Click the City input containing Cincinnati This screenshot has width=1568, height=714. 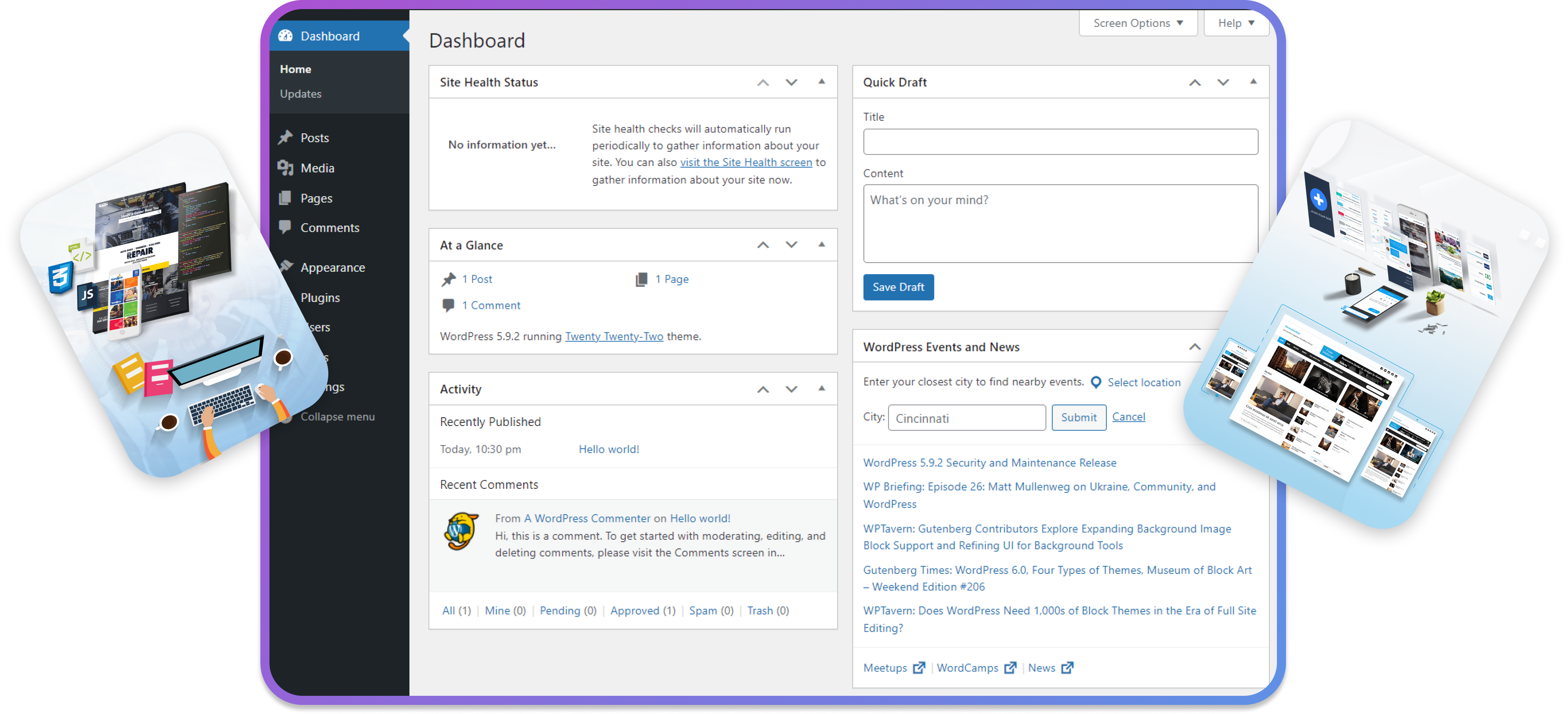(966, 418)
